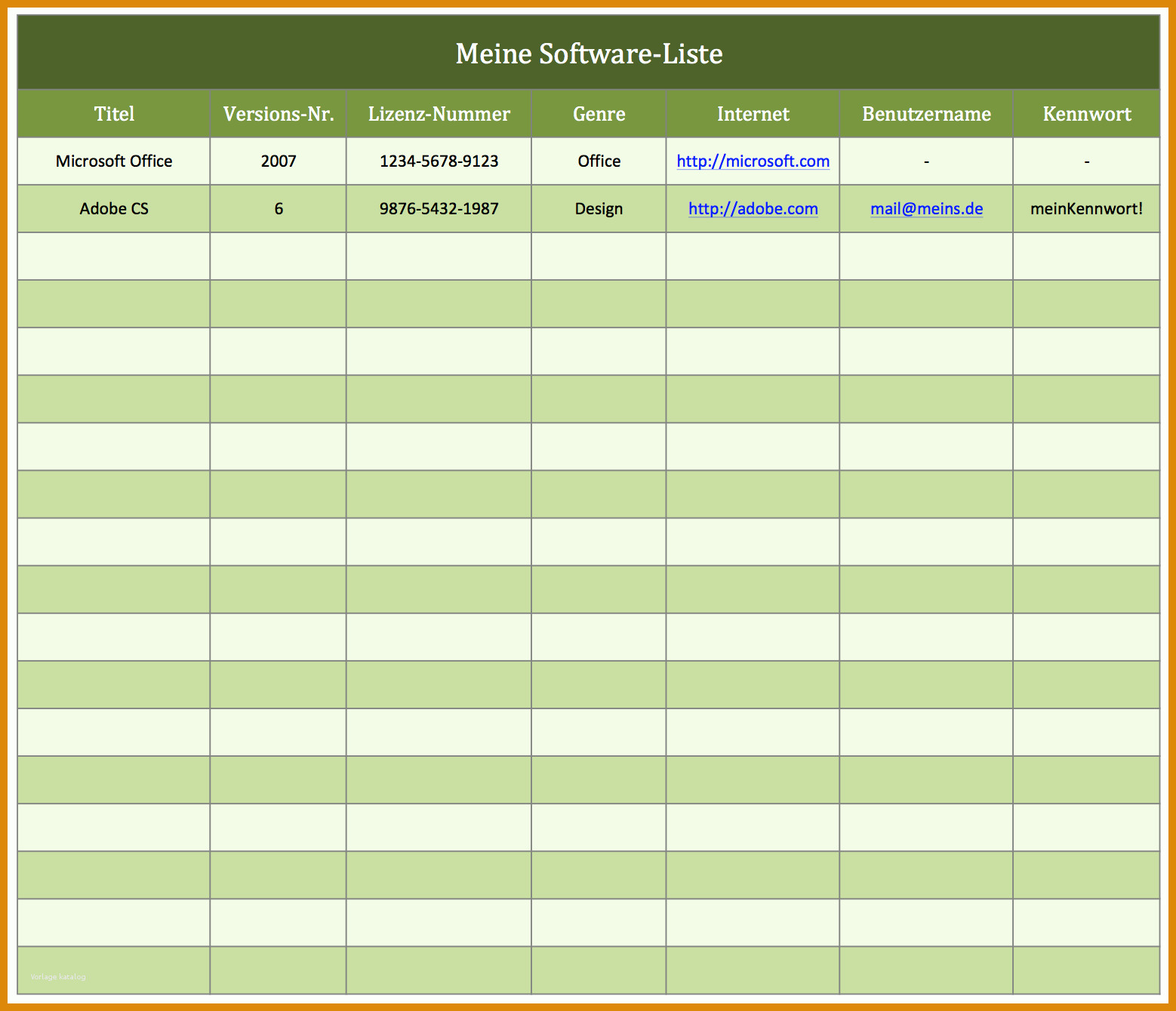The width and height of the screenshot is (1176, 1011).
Task: Select the Lizenz-Nummer column header
Action: click(439, 114)
